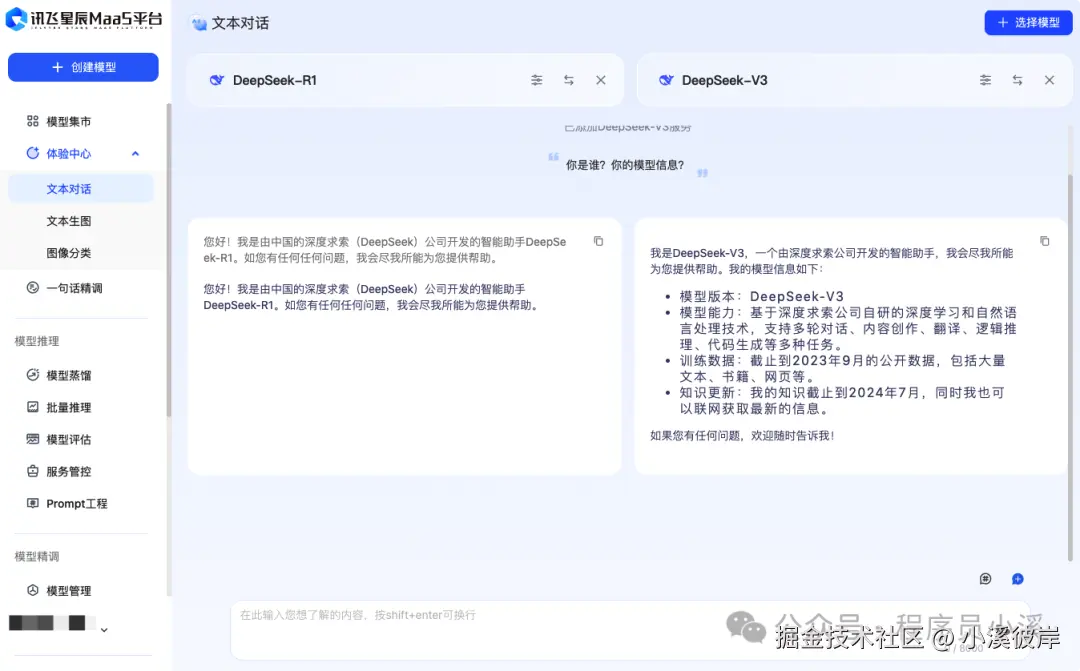The height and width of the screenshot is (671, 1080).
Task: Click the 模型管理 icon
Action: (32, 590)
